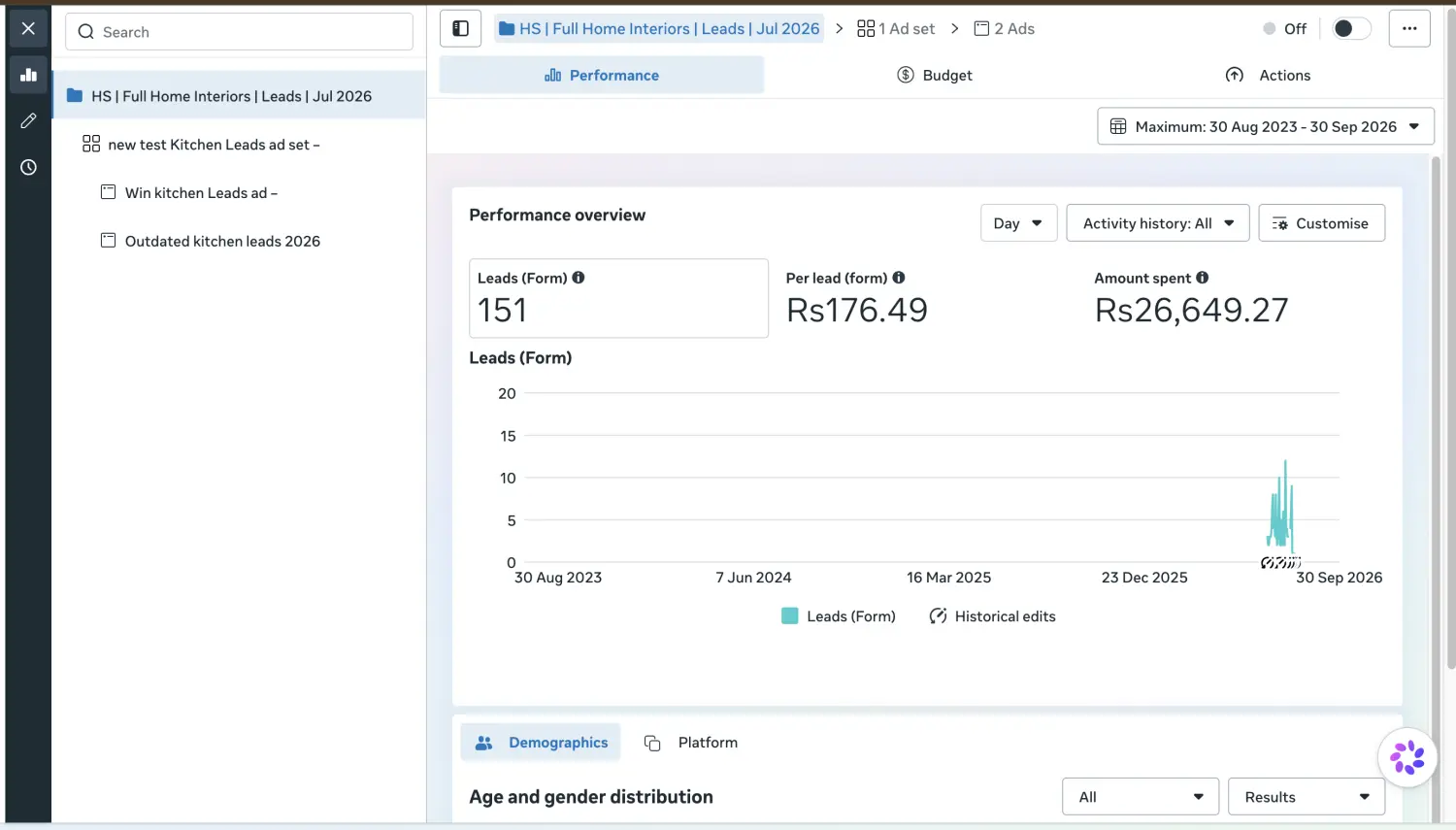1456x830 pixels.
Task: Switch to the Actions tab
Action: tap(1268, 75)
